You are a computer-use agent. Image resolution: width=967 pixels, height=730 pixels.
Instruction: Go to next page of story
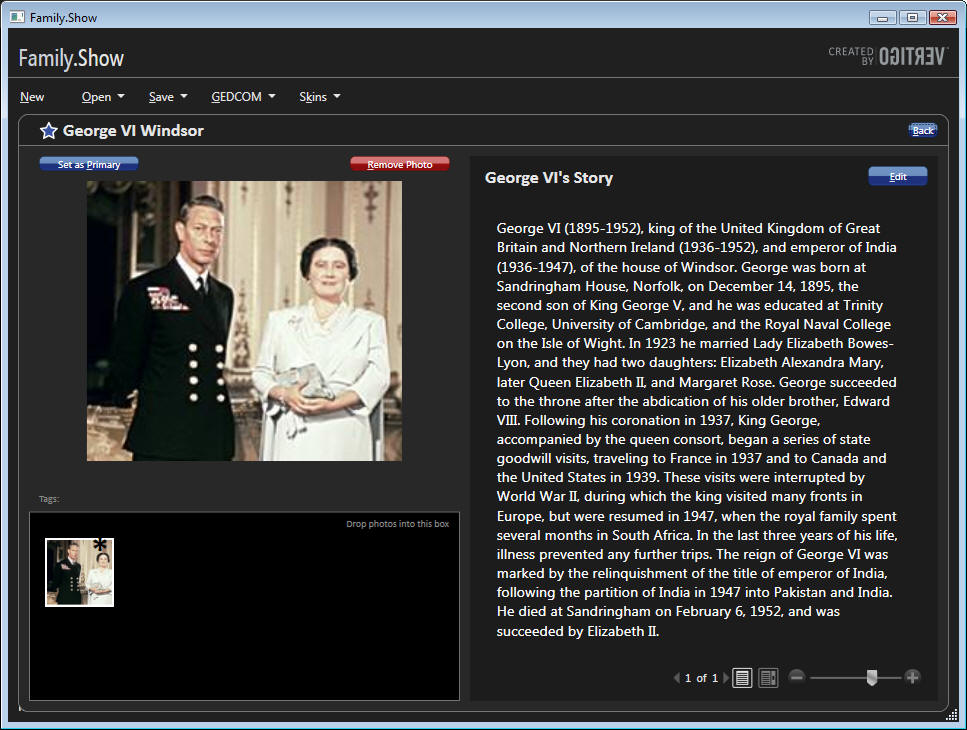click(x=726, y=678)
